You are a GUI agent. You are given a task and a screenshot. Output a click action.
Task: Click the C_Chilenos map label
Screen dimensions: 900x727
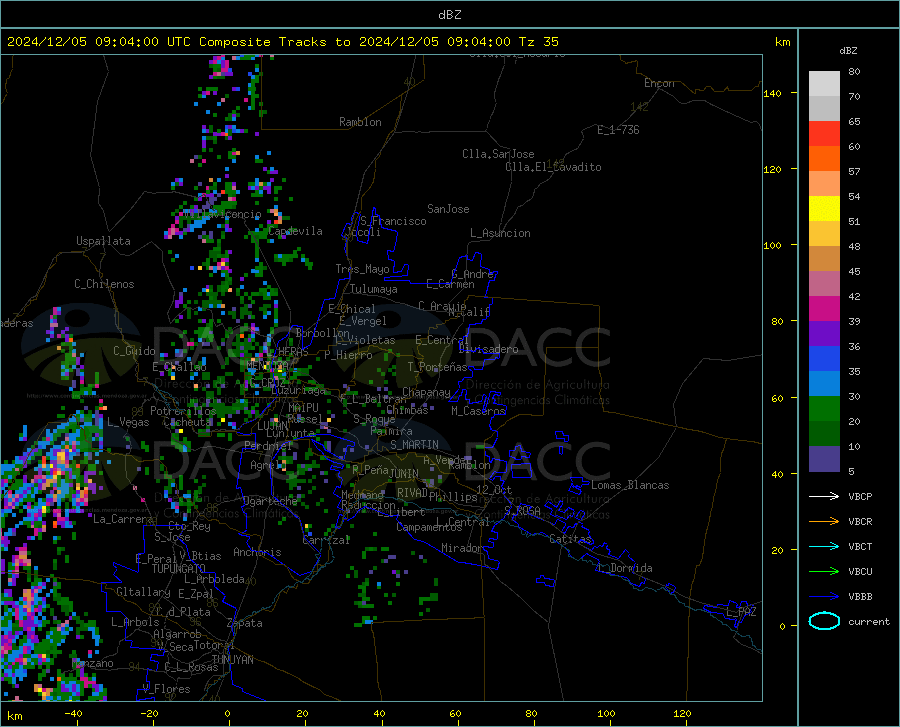[104, 284]
